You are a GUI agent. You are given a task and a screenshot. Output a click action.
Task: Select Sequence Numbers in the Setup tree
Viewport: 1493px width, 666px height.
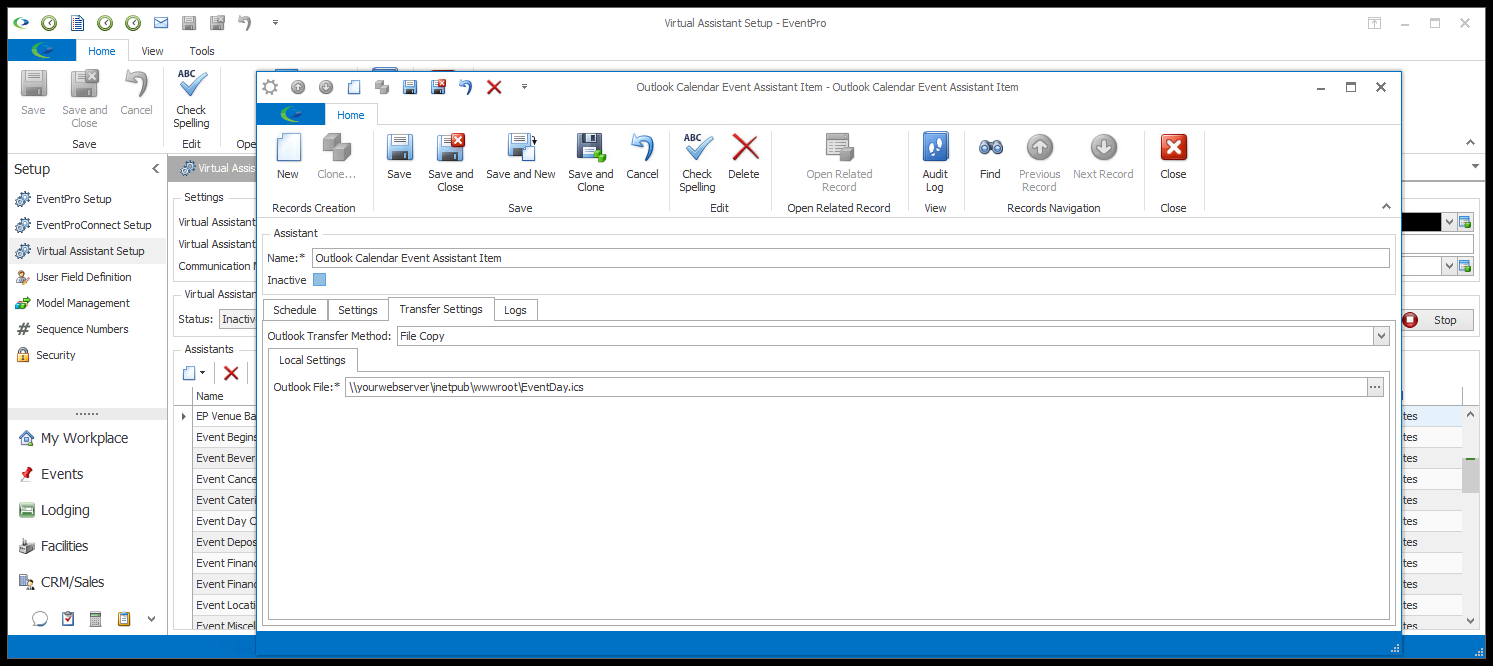[x=82, y=329]
